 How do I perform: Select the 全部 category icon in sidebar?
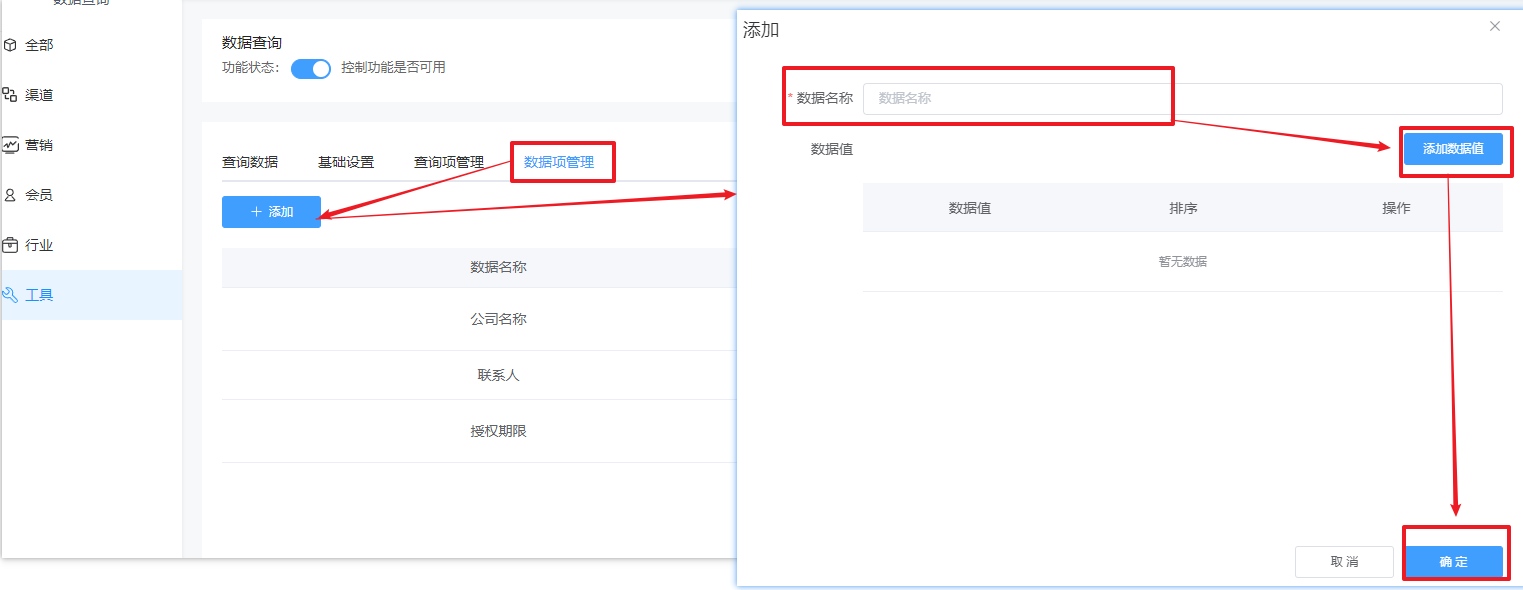[13, 44]
